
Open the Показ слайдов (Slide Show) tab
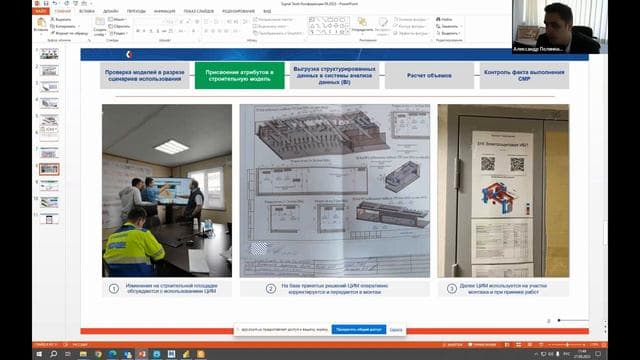(198, 11)
